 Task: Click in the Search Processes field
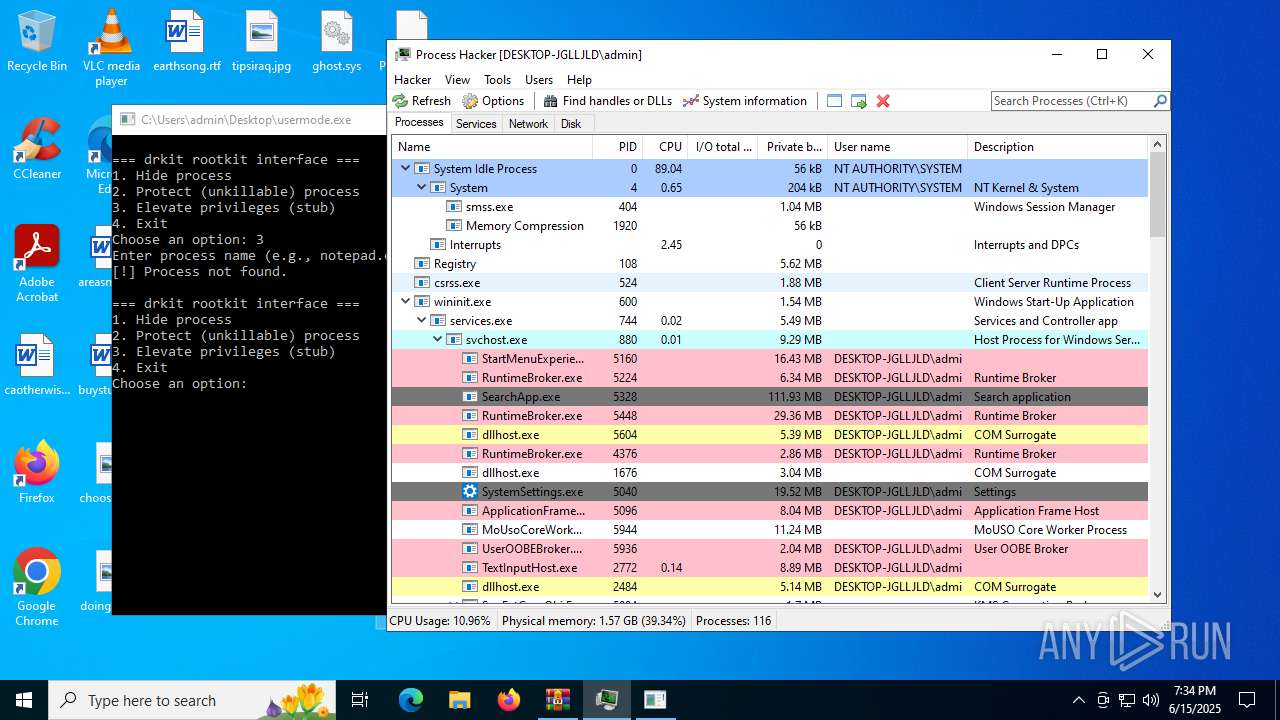coord(1071,101)
